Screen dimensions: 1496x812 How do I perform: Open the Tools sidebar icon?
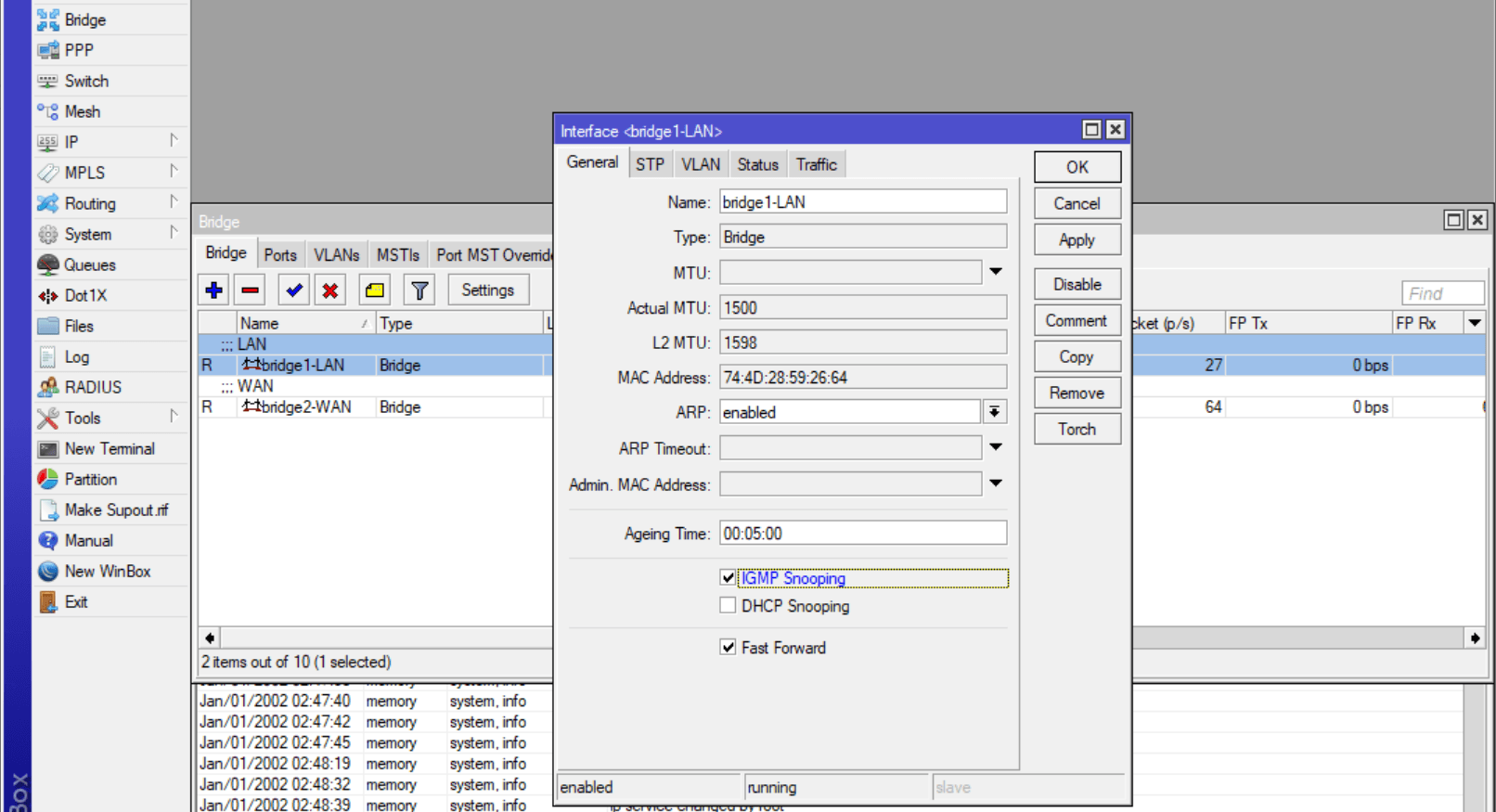[x=48, y=418]
